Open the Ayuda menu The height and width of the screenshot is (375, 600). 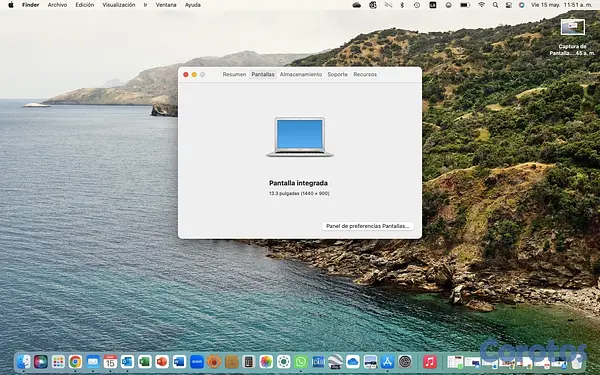pyautogui.click(x=192, y=5)
